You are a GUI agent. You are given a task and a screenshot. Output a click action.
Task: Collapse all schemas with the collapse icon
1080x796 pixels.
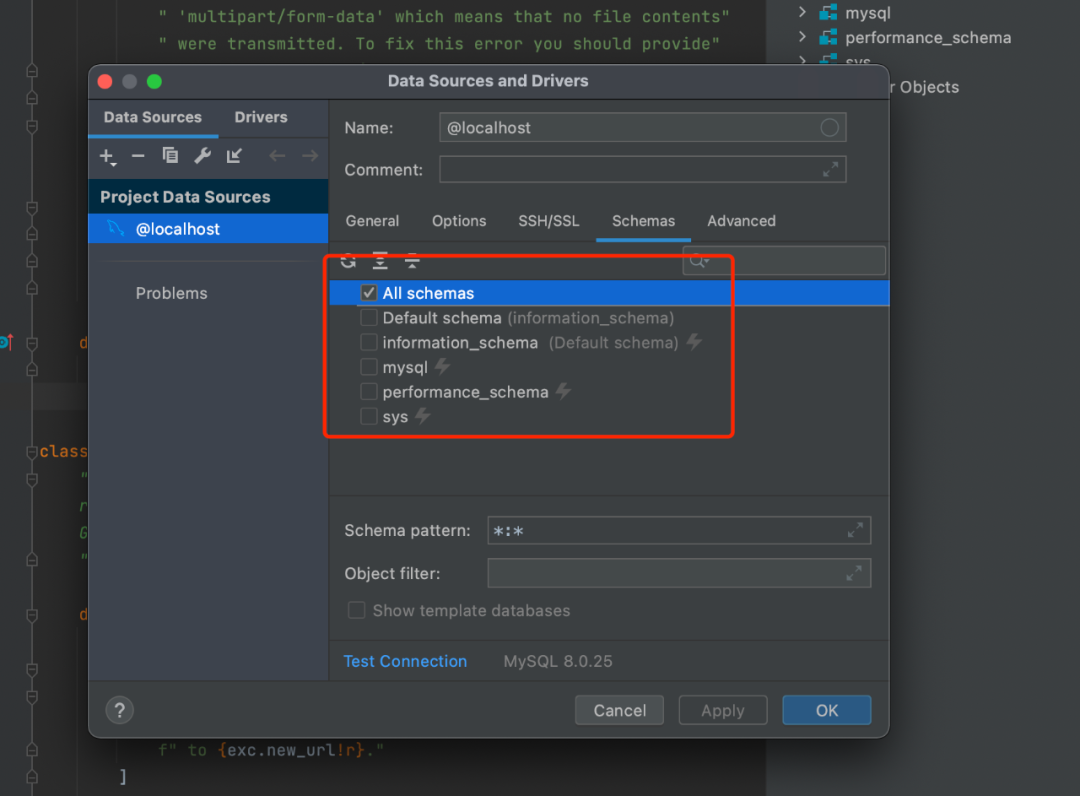(x=412, y=261)
